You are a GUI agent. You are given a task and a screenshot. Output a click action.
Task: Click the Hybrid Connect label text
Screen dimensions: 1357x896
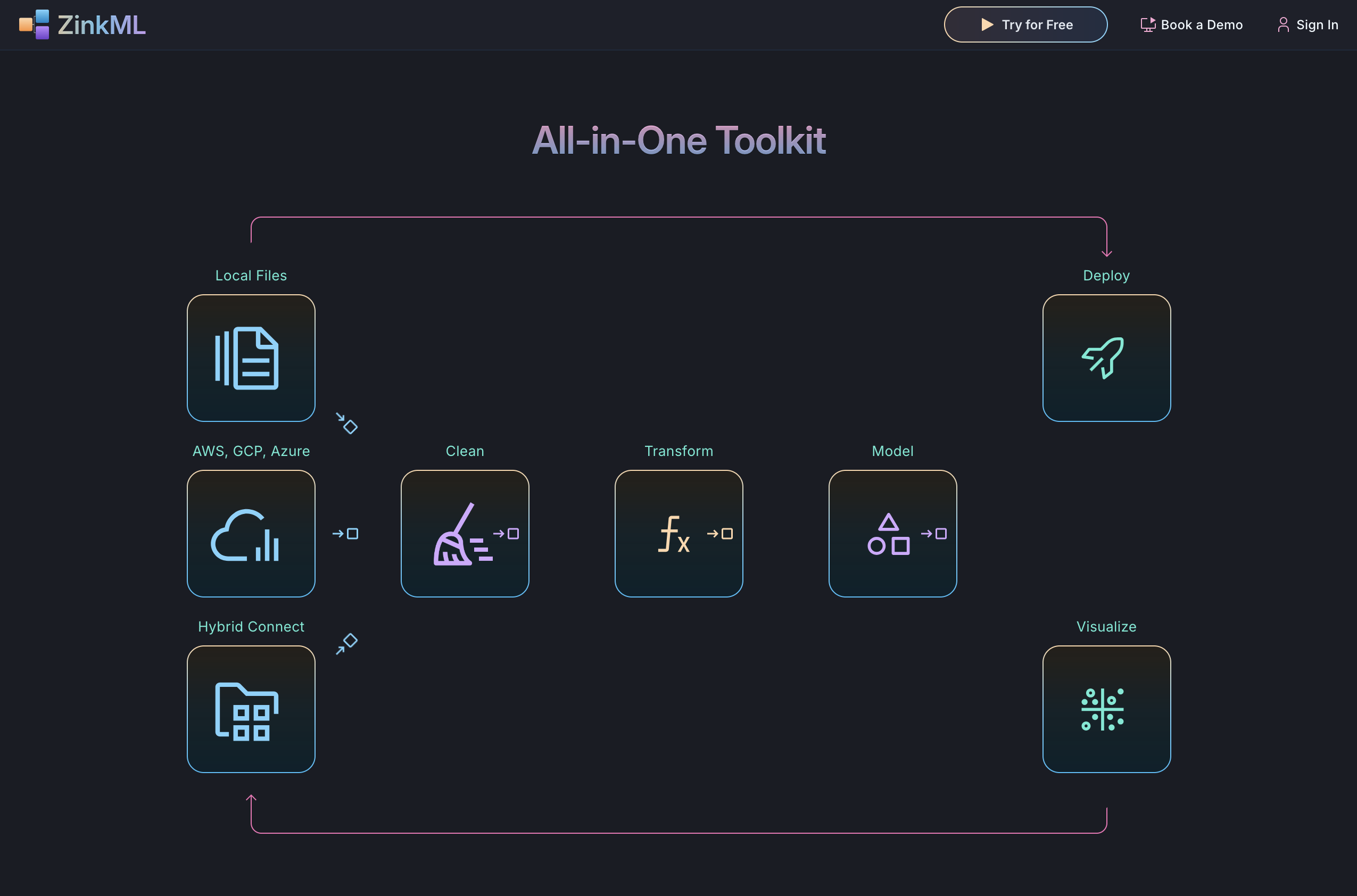[251, 626]
